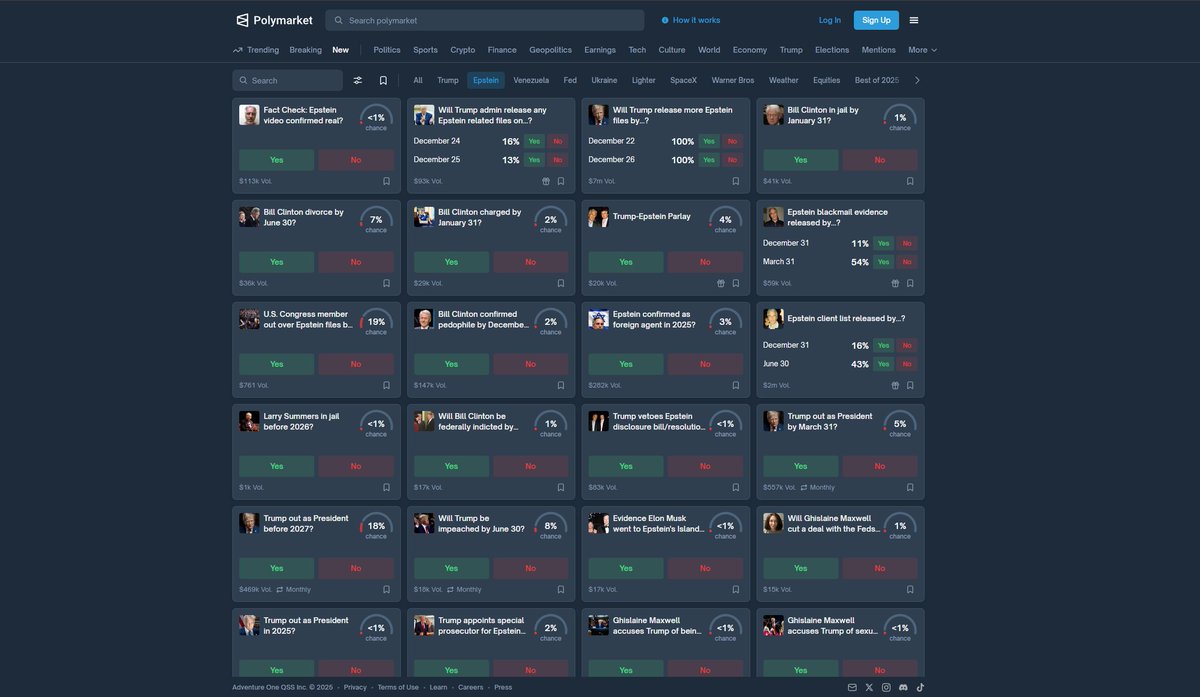Bookmark the Will Trump release more Epstein files market
1200x697 pixels.
click(x=736, y=181)
